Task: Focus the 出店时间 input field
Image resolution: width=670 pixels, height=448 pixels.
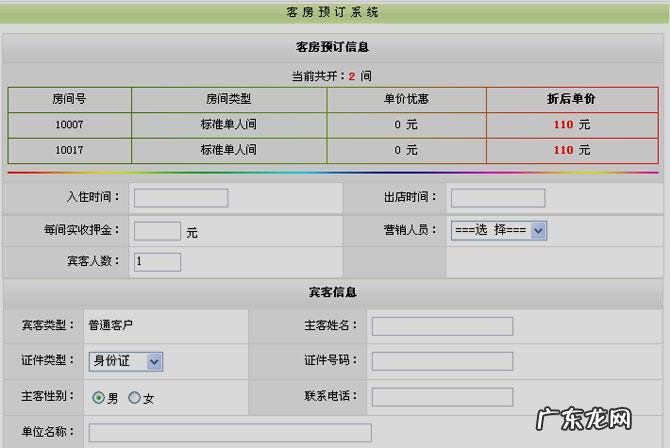Action: 497,198
